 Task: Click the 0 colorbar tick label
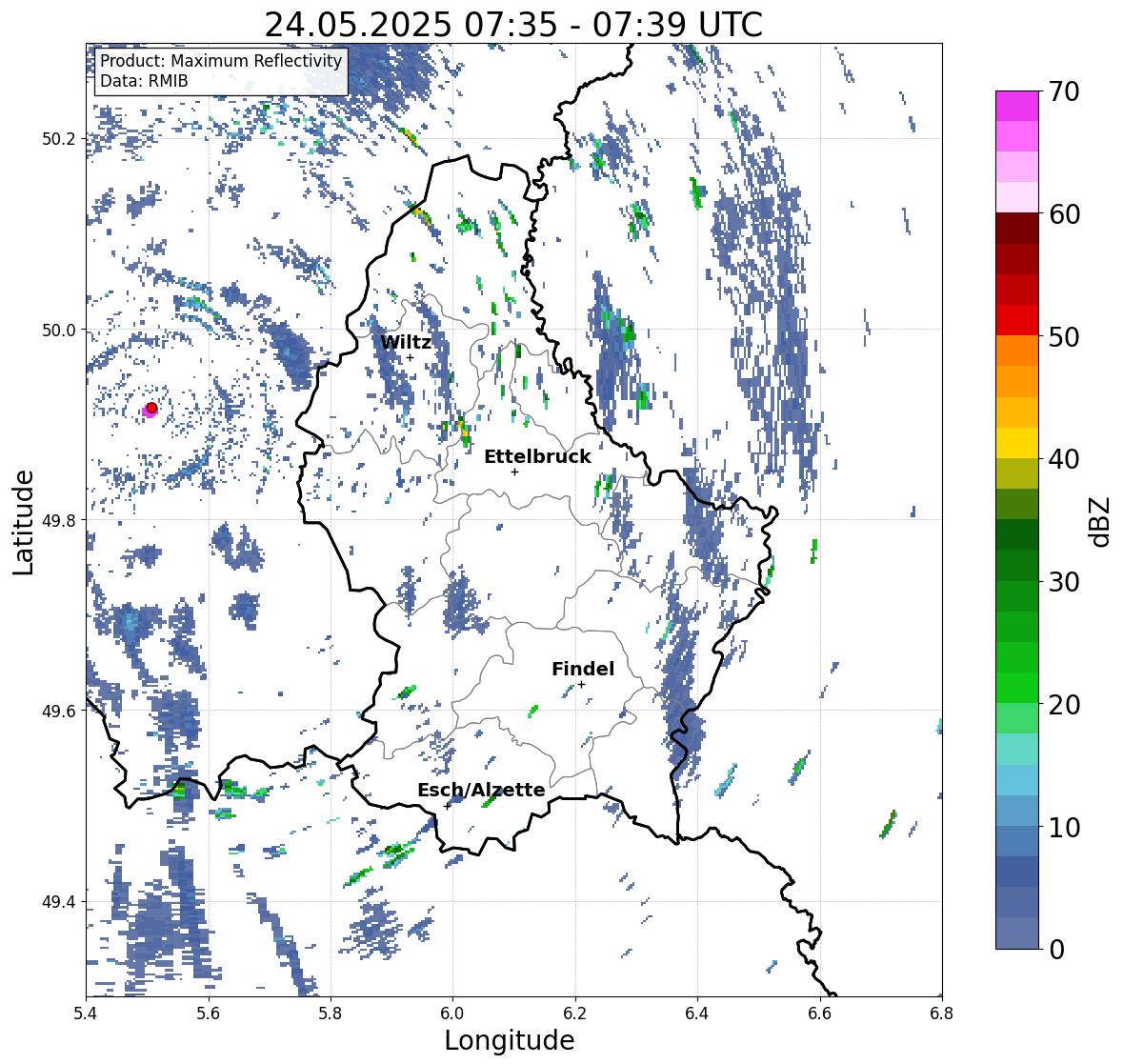coord(1056,950)
